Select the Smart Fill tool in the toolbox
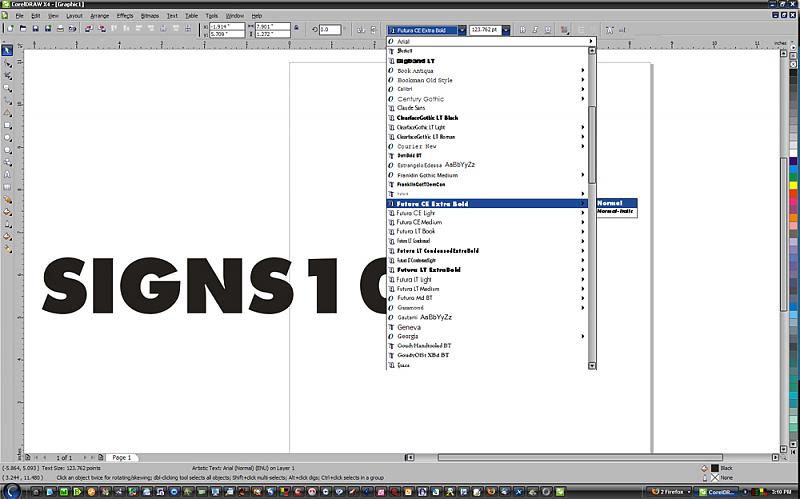This screenshot has width=800, height=499. [7, 113]
